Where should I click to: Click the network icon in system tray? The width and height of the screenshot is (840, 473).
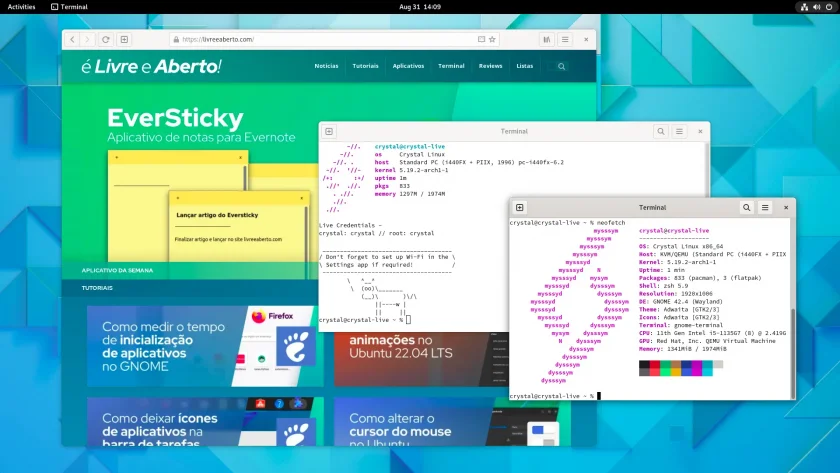coord(804,7)
